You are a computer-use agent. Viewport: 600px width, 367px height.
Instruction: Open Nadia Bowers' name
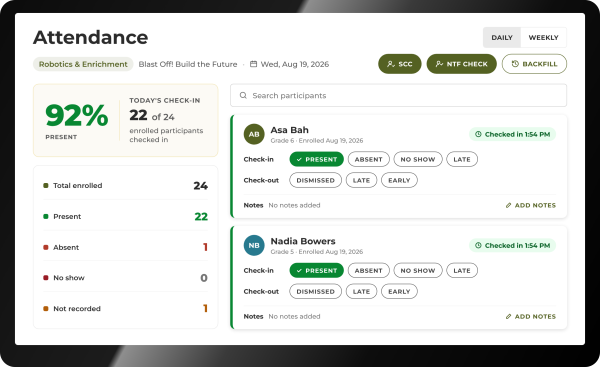303,241
